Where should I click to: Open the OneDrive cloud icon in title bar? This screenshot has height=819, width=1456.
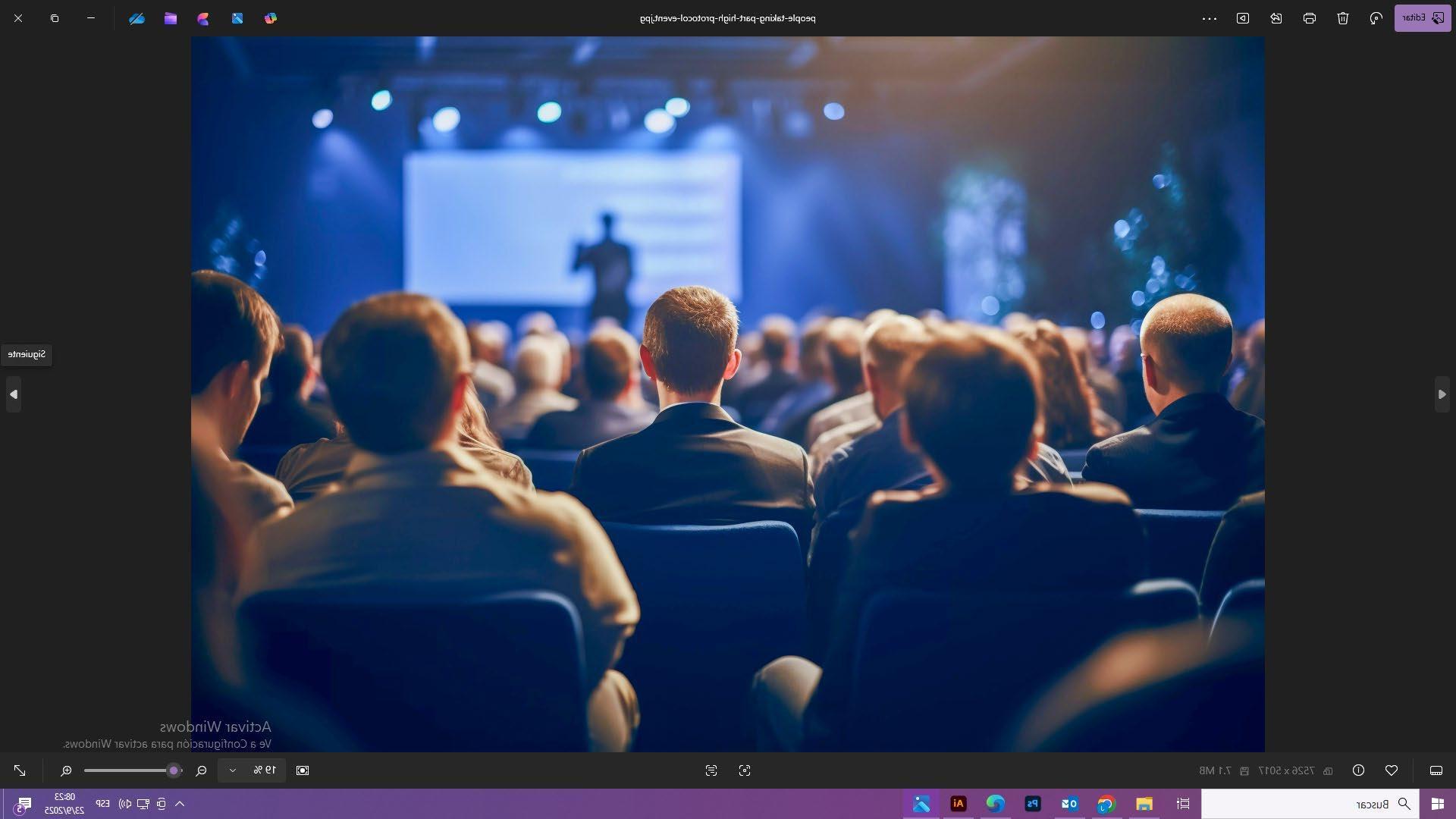coord(136,18)
